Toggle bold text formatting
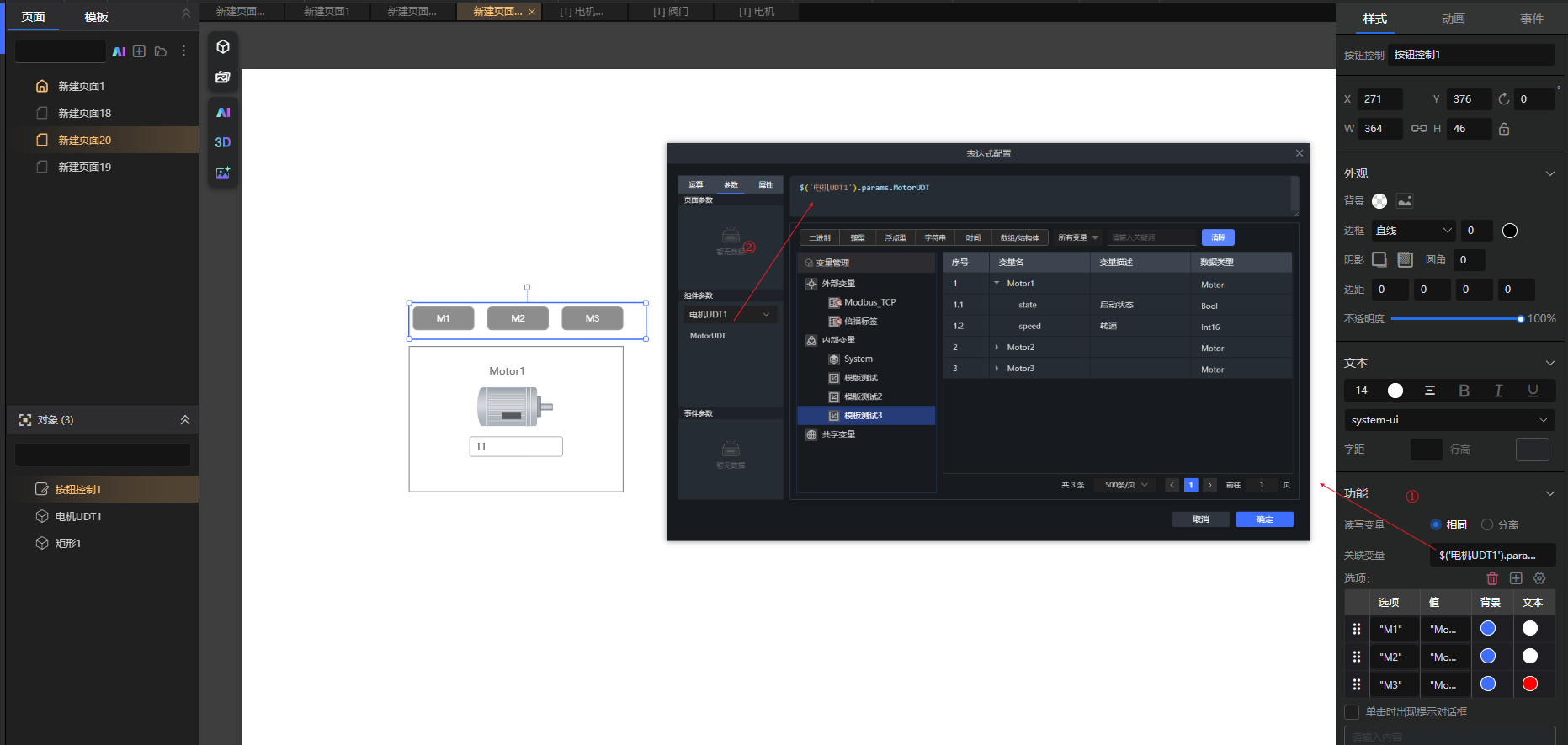Viewport: 1568px width, 745px height. (1464, 391)
